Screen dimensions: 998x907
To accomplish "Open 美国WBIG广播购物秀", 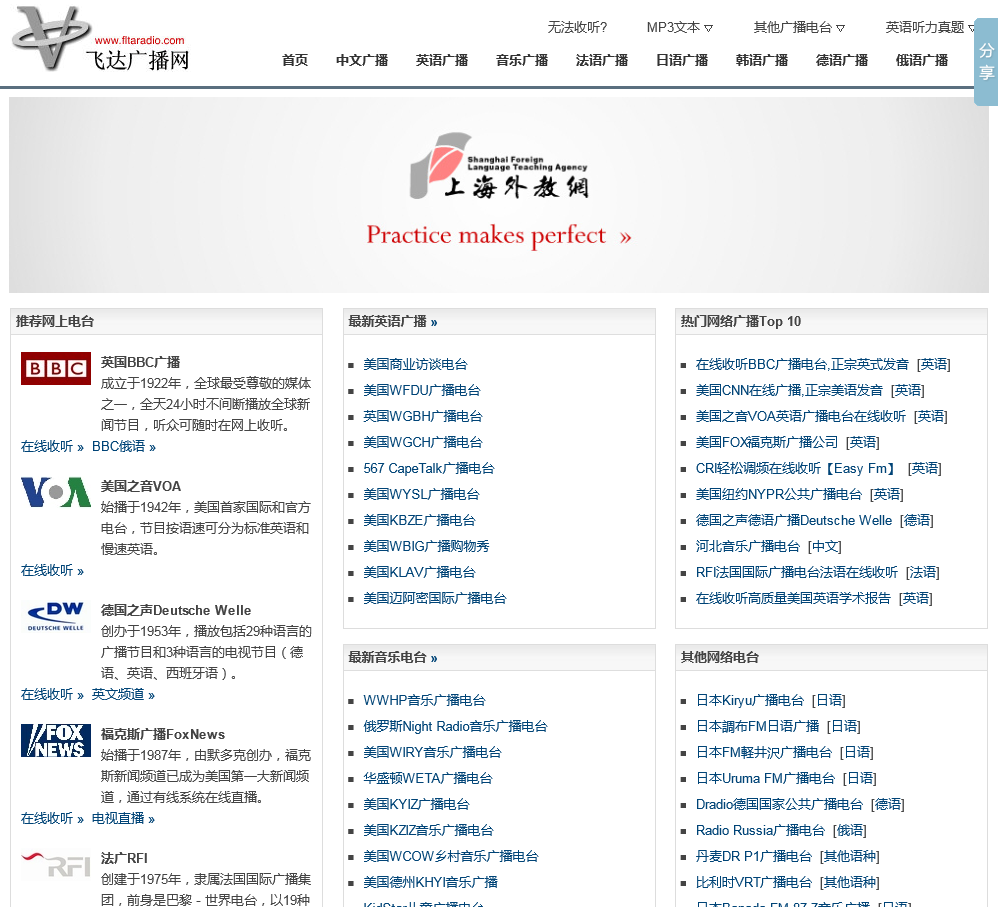I will pos(426,547).
